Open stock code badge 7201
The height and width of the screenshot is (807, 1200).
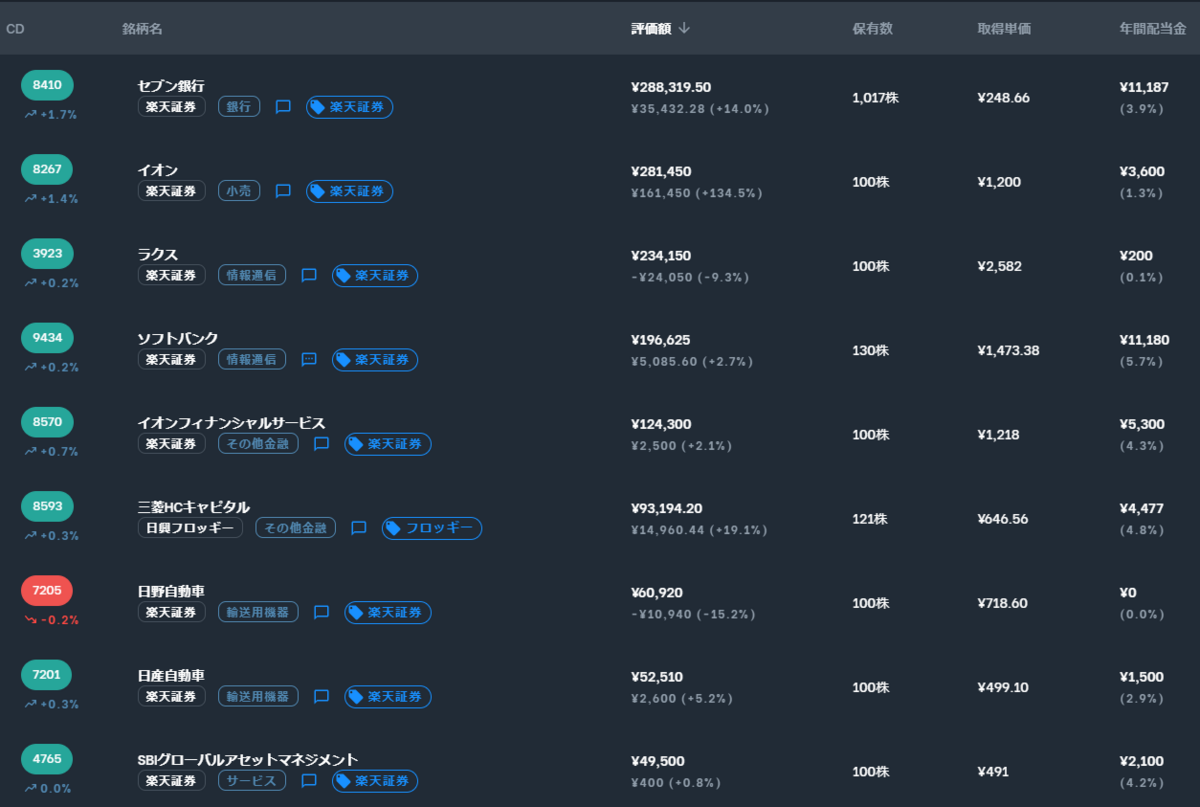coord(47,674)
